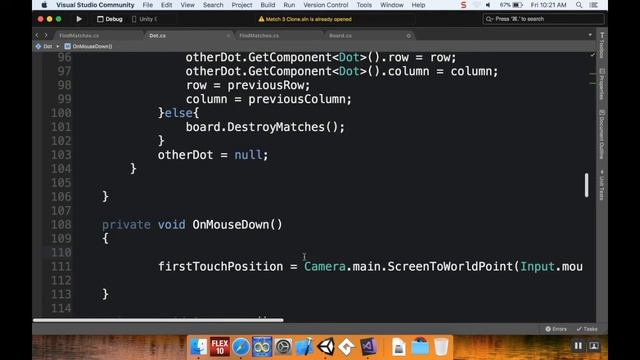The image size is (640, 360).
Task: Open the Window menu
Action: [391, 5]
